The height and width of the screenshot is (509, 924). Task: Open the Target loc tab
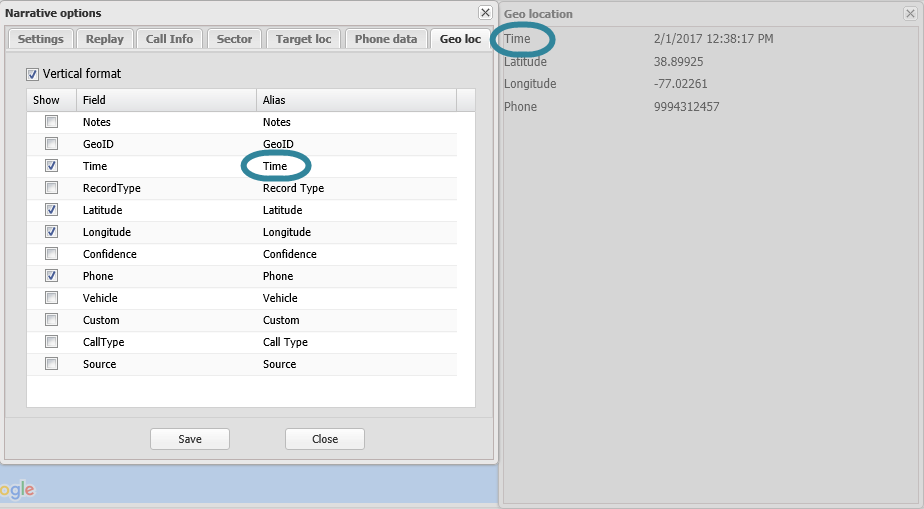pos(304,39)
